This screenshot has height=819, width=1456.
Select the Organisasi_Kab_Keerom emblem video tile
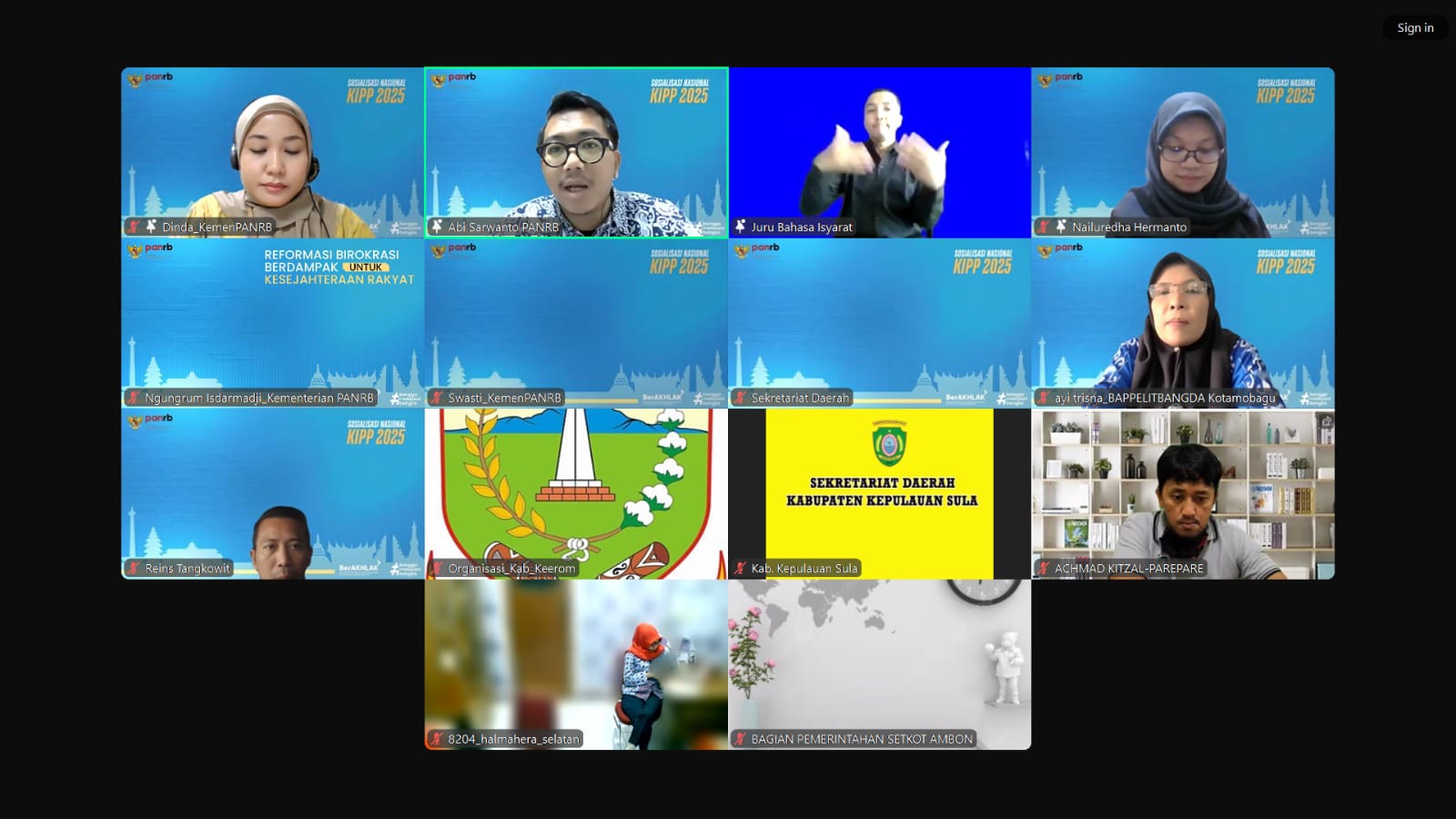tap(576, 482)
